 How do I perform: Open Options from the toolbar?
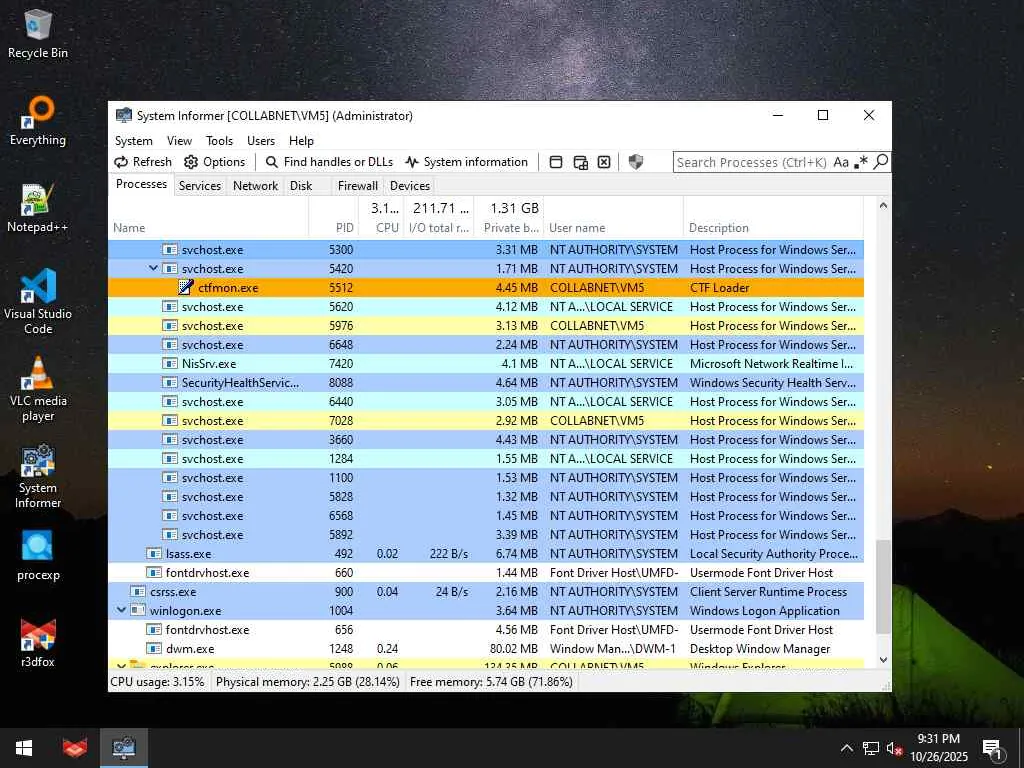(x=215, y=162)
